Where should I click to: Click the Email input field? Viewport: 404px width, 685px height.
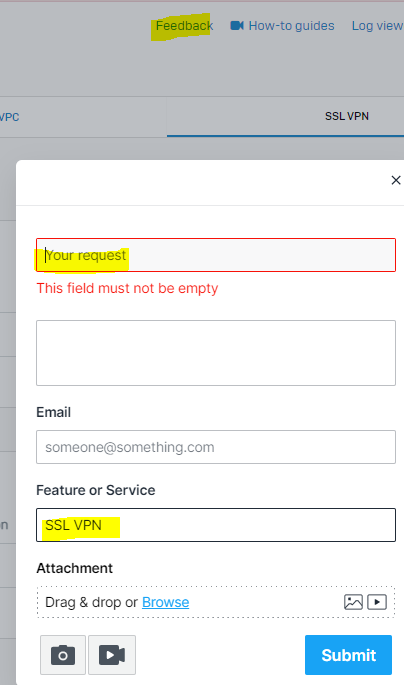[x=216, y=447]
